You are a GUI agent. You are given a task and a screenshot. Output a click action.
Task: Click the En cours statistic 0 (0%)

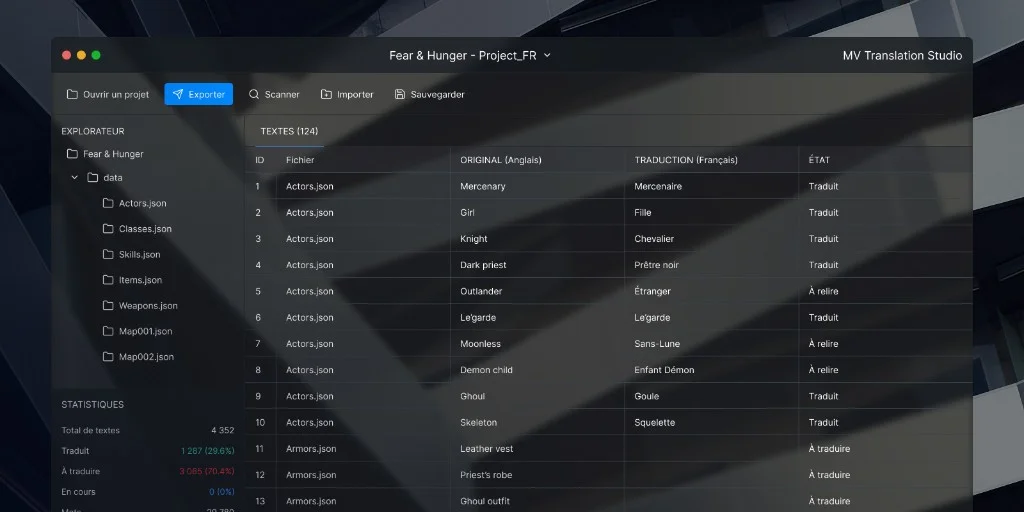[221, 492]
